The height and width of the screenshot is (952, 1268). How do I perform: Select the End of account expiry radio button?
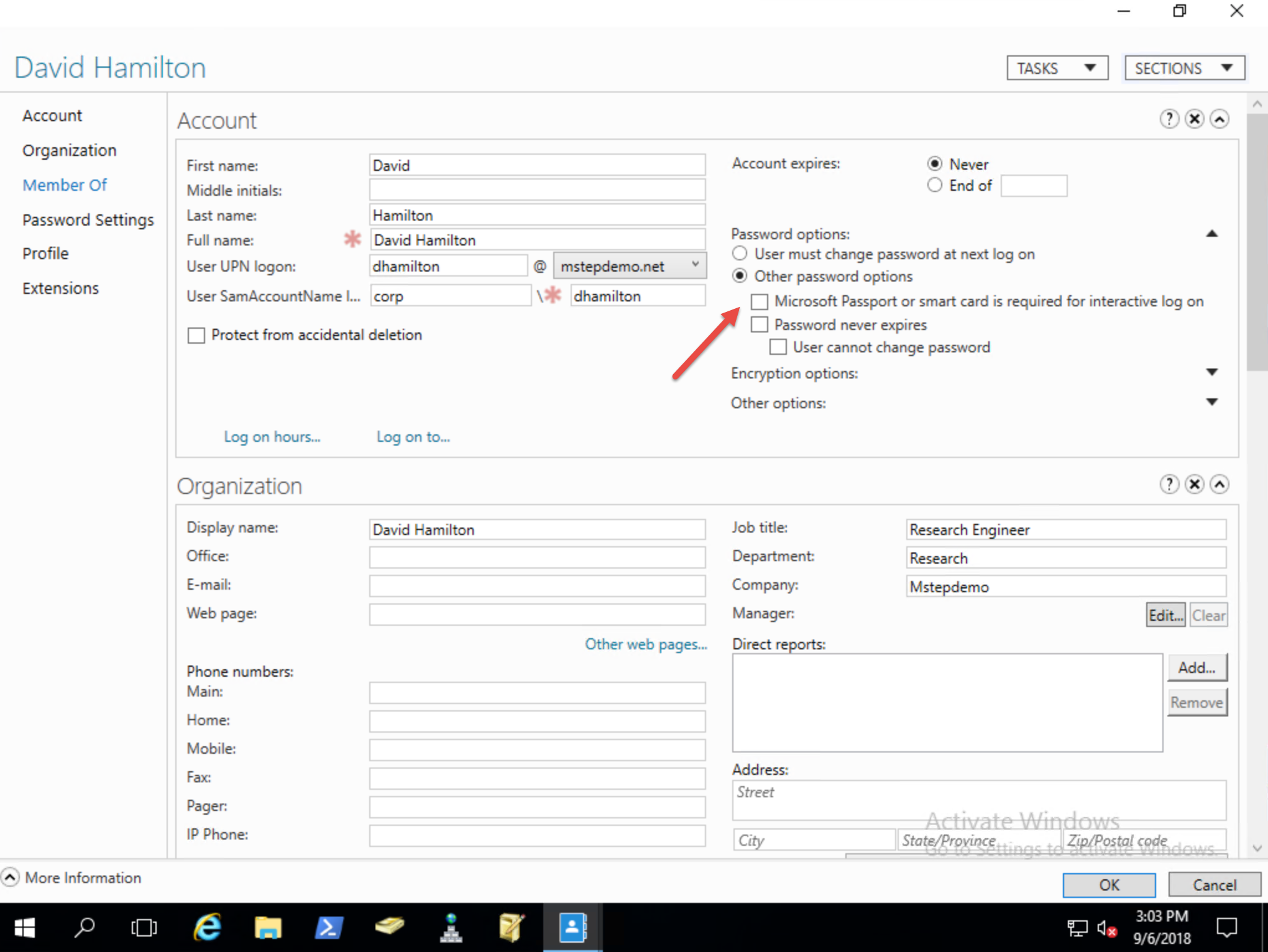click(x=934, y=185)
